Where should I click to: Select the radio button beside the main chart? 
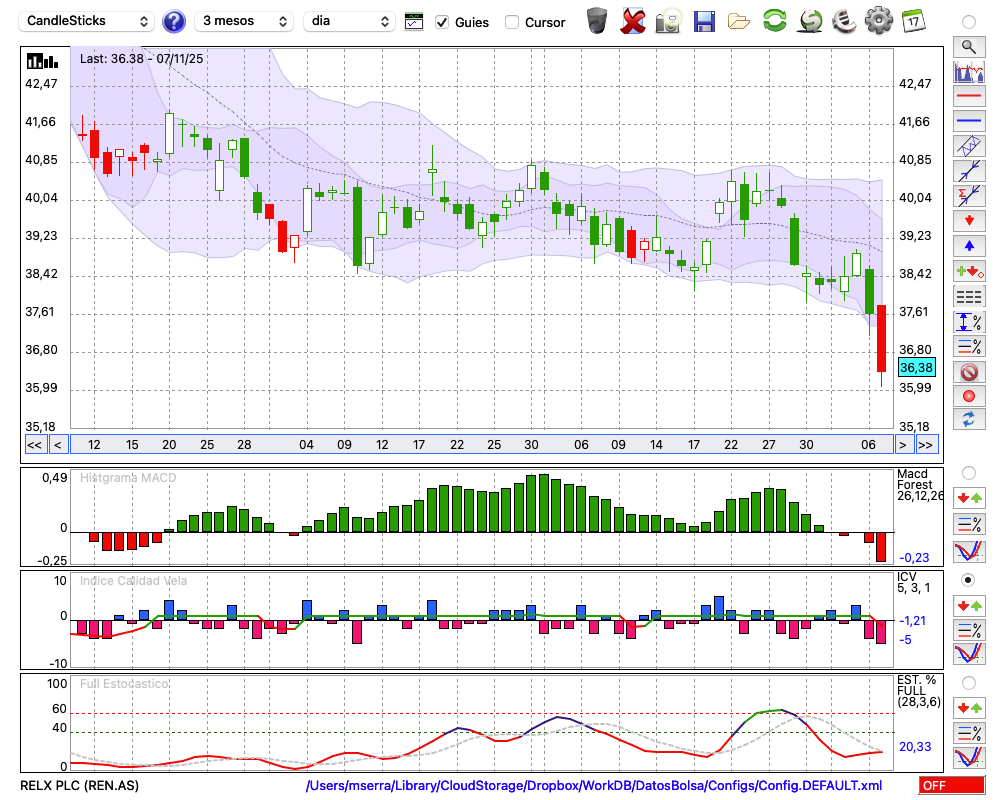click(969, 22)
